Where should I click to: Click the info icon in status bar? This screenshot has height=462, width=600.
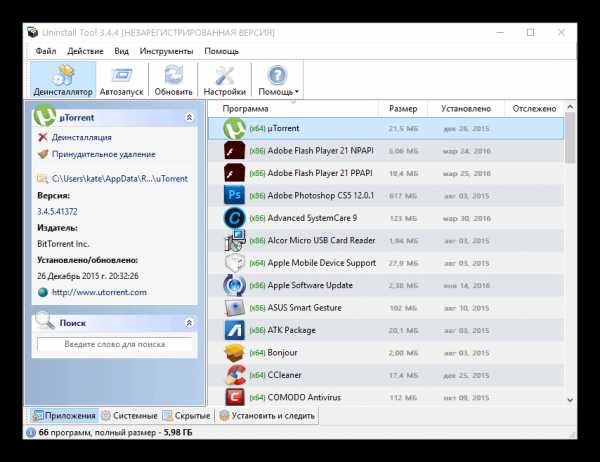coord(31,433)
